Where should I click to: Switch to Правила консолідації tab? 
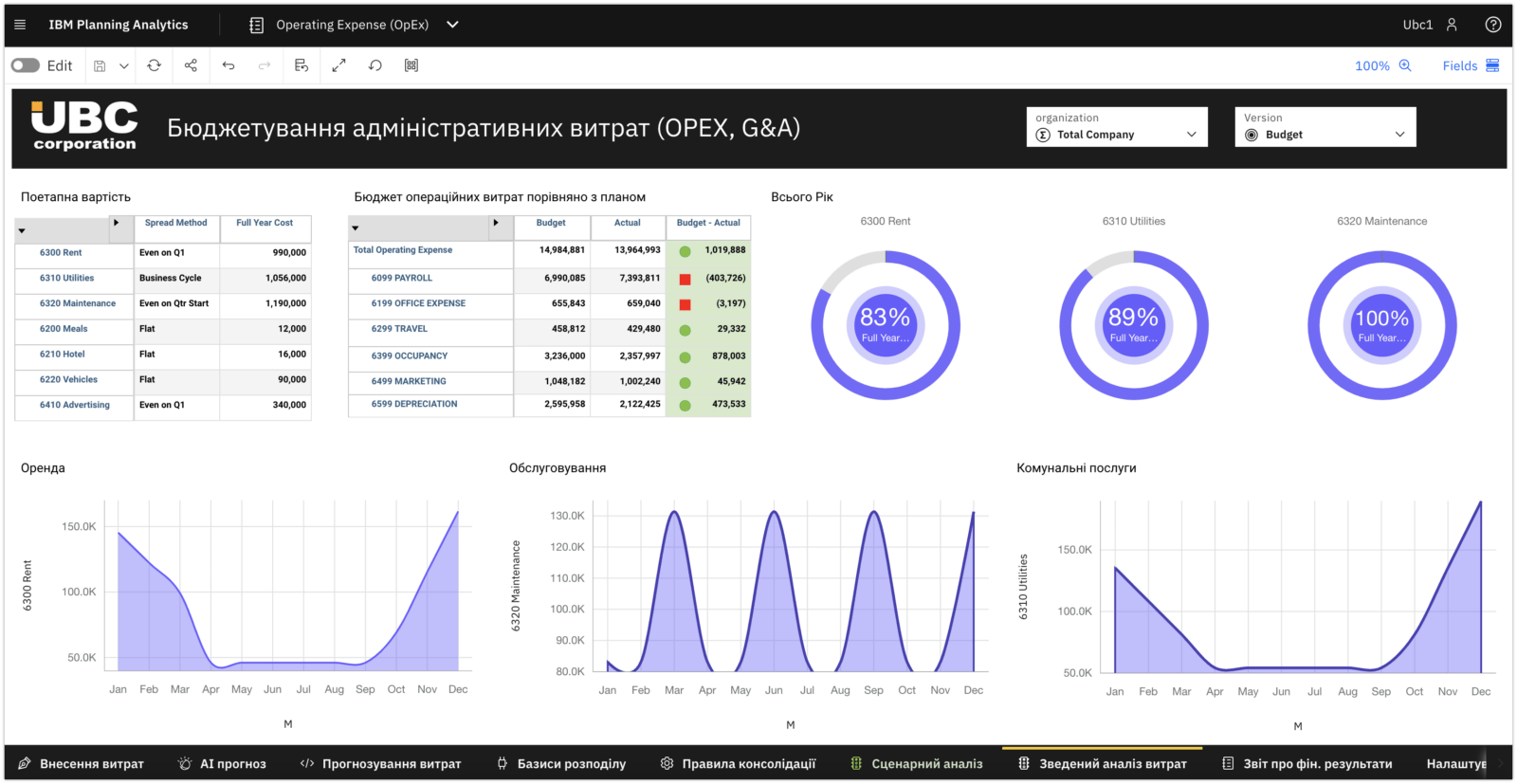[738, 763]
